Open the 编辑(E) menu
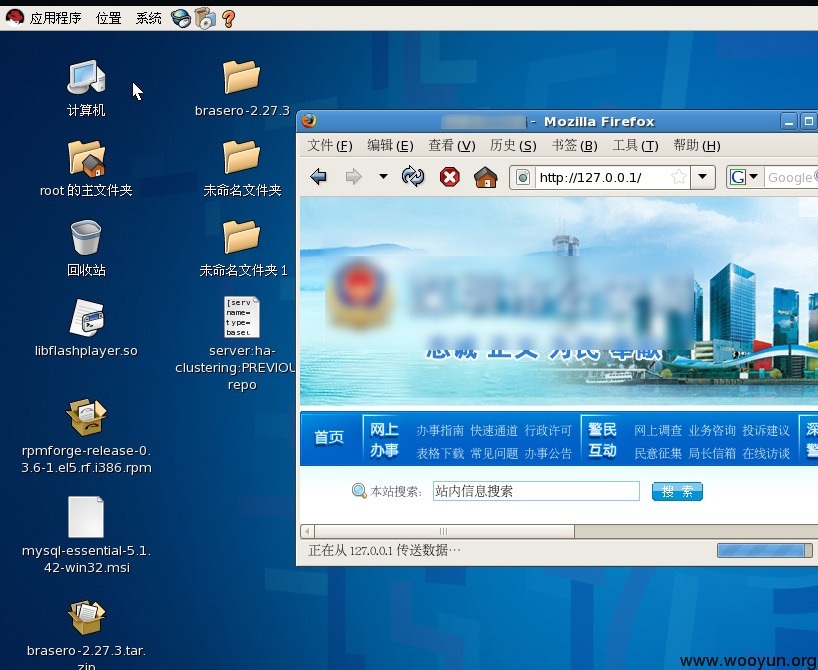This screenshot has width=818, height=670. coord(390,146)
